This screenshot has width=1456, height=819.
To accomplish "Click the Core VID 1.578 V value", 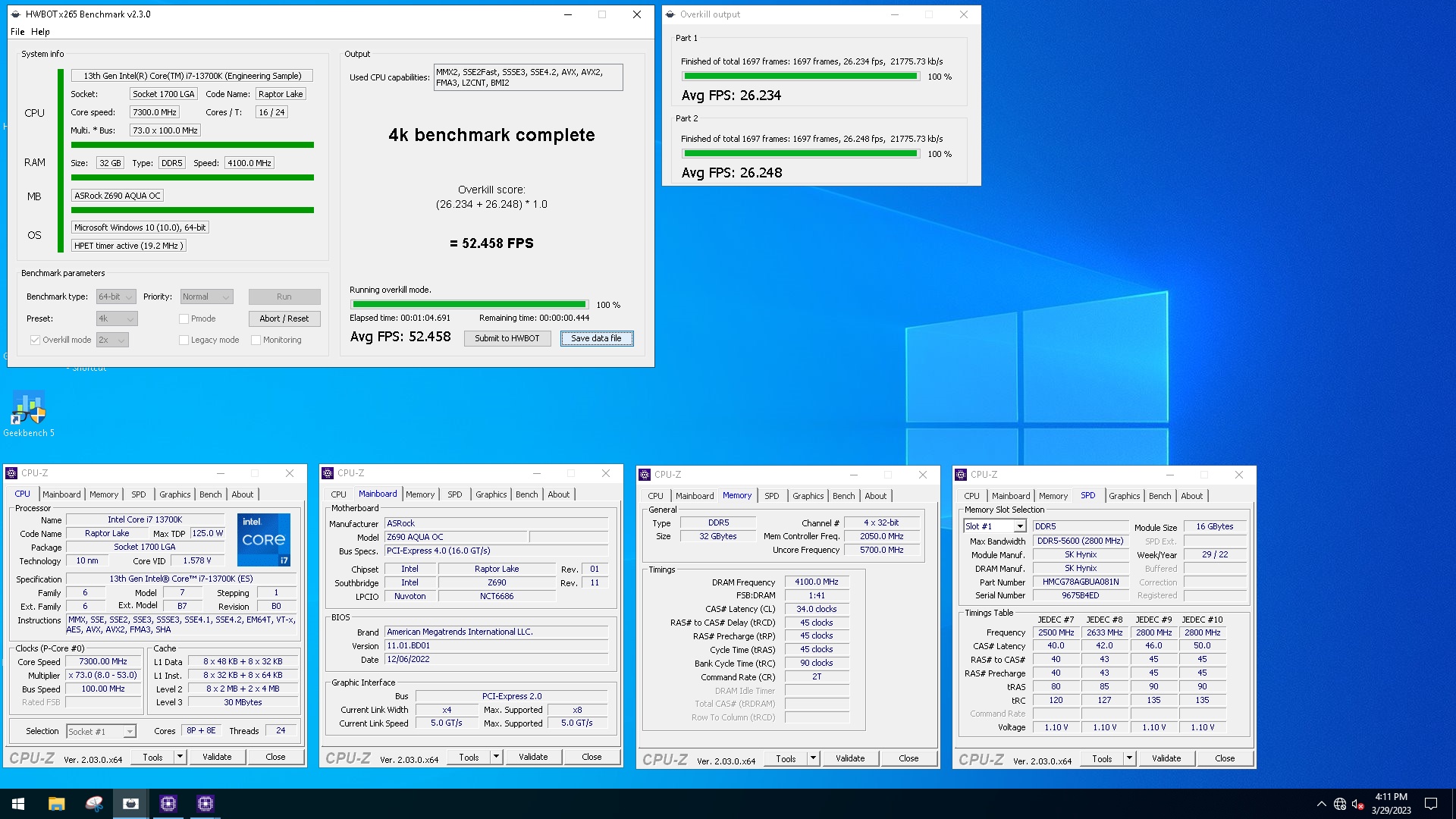I will [x=197, y=561].
